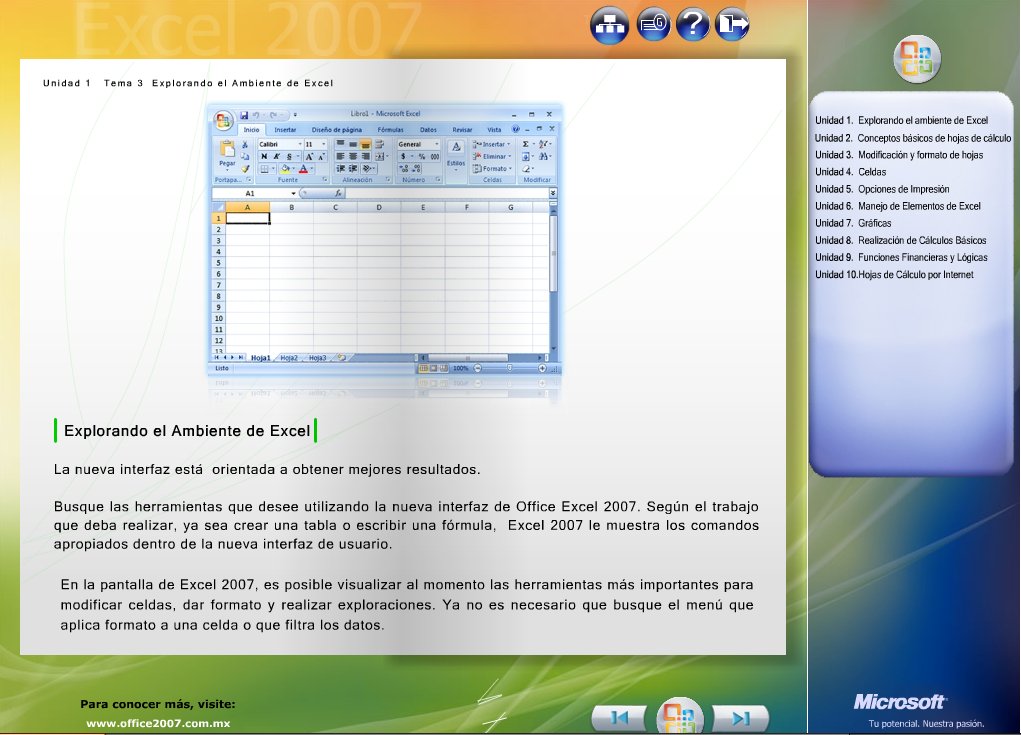Screen dimensions: 1021x735
Task: Click the Find binoculars icon in Modificar
Action: point(543,156)
